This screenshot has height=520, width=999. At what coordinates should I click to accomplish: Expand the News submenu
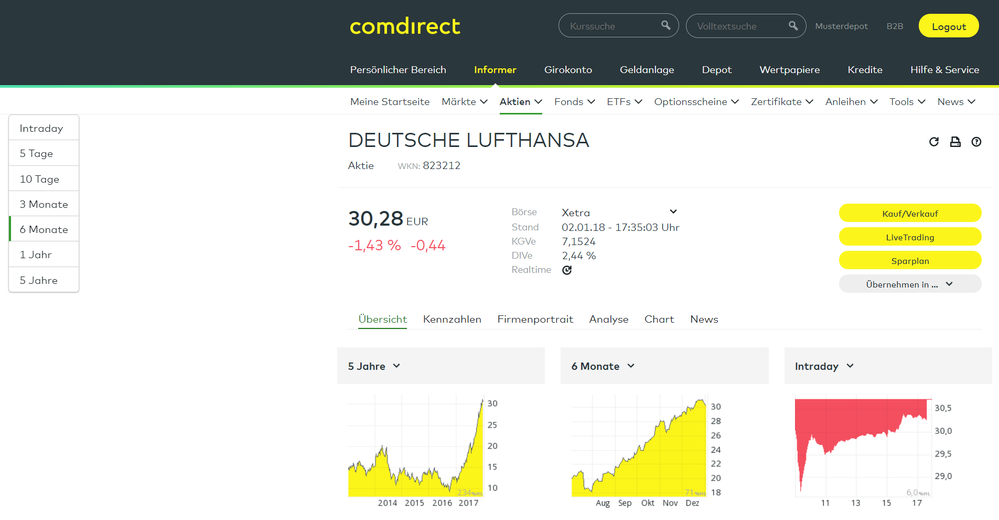tap(956, 101)
